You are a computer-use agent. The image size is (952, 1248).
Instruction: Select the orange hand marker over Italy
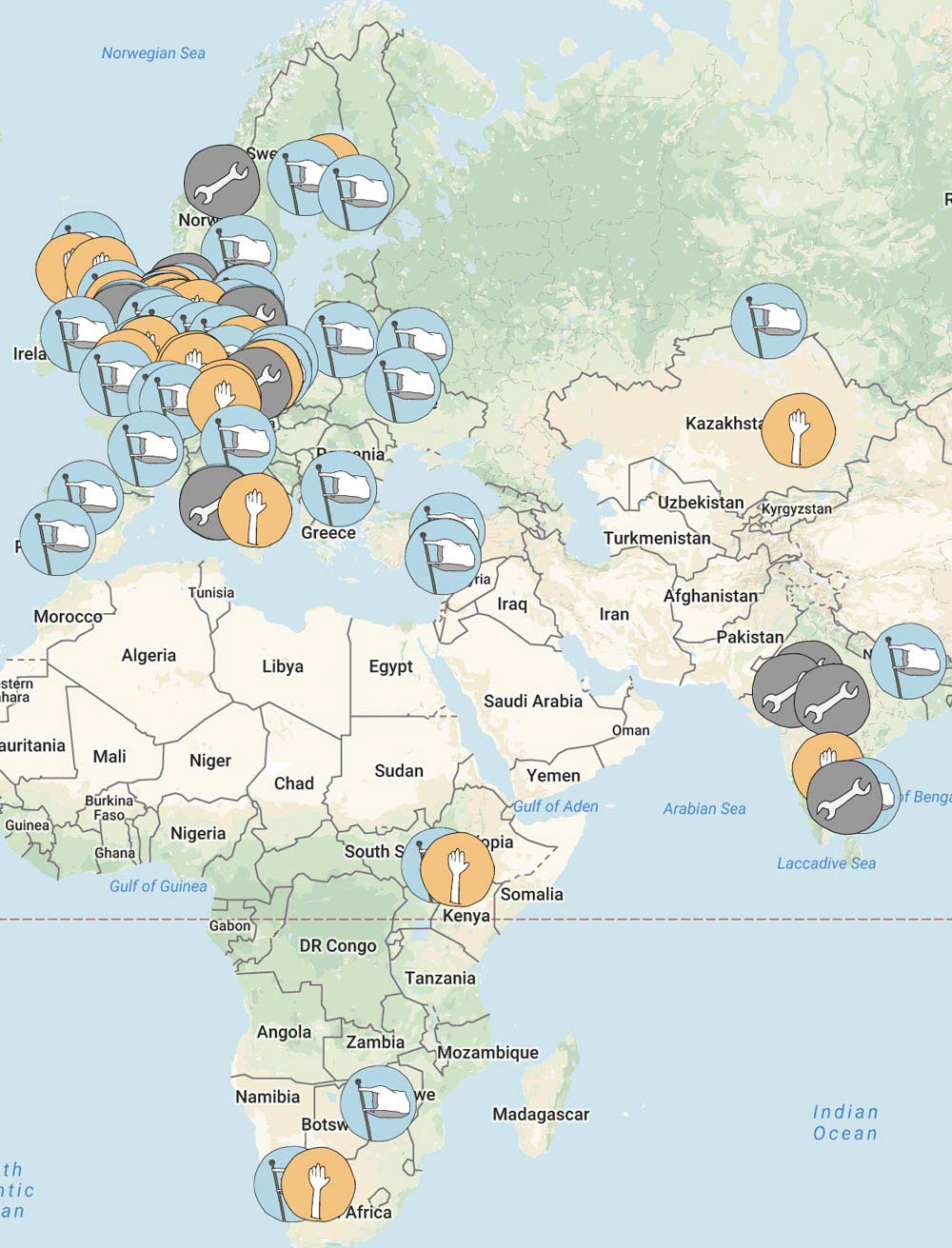pyautogui.click(x=255, y=509)
